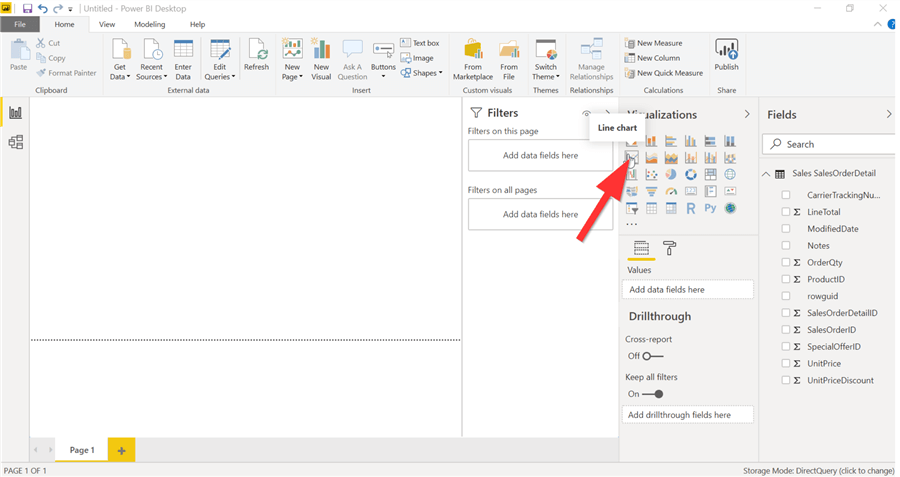Image resolution: width=900 pixels, height=477 pixels.
Task: Open the Format paint roller tab
Action: (x=669, y=248)
